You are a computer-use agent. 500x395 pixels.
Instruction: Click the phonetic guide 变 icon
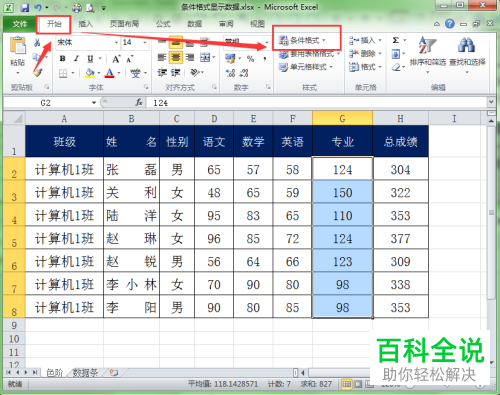135,73
